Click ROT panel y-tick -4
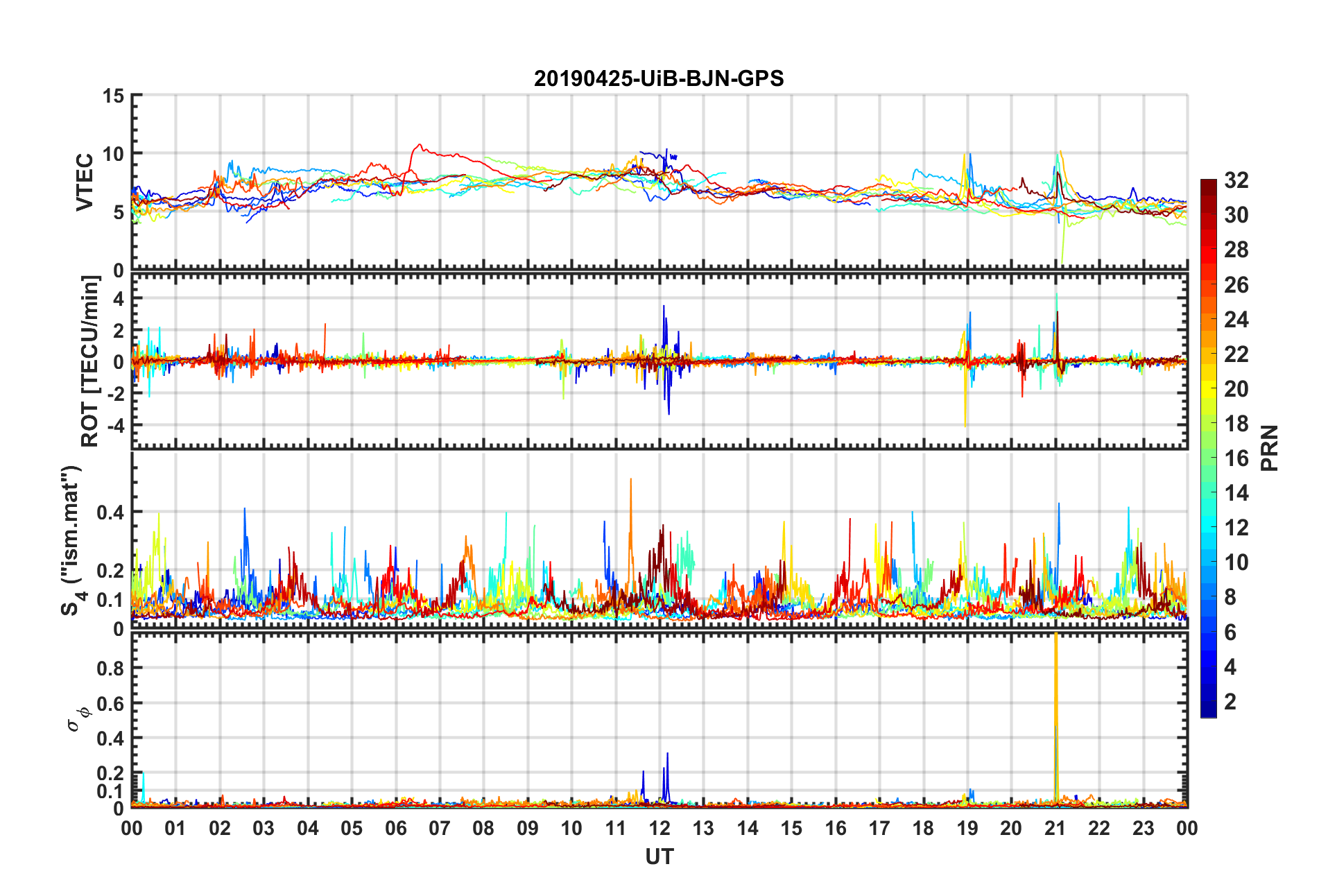 115,424
